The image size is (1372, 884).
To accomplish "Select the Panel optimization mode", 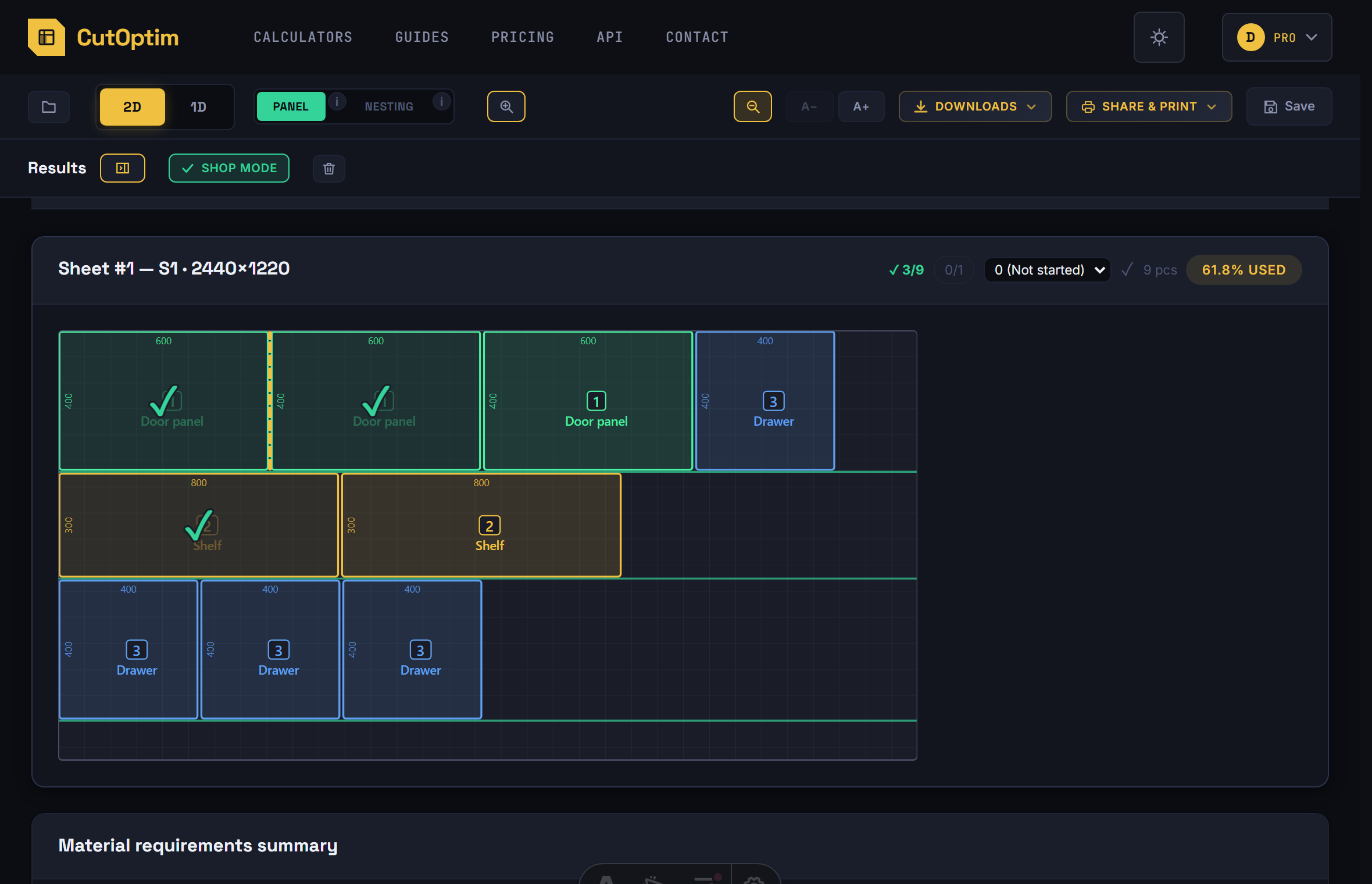I will point(291,106).
